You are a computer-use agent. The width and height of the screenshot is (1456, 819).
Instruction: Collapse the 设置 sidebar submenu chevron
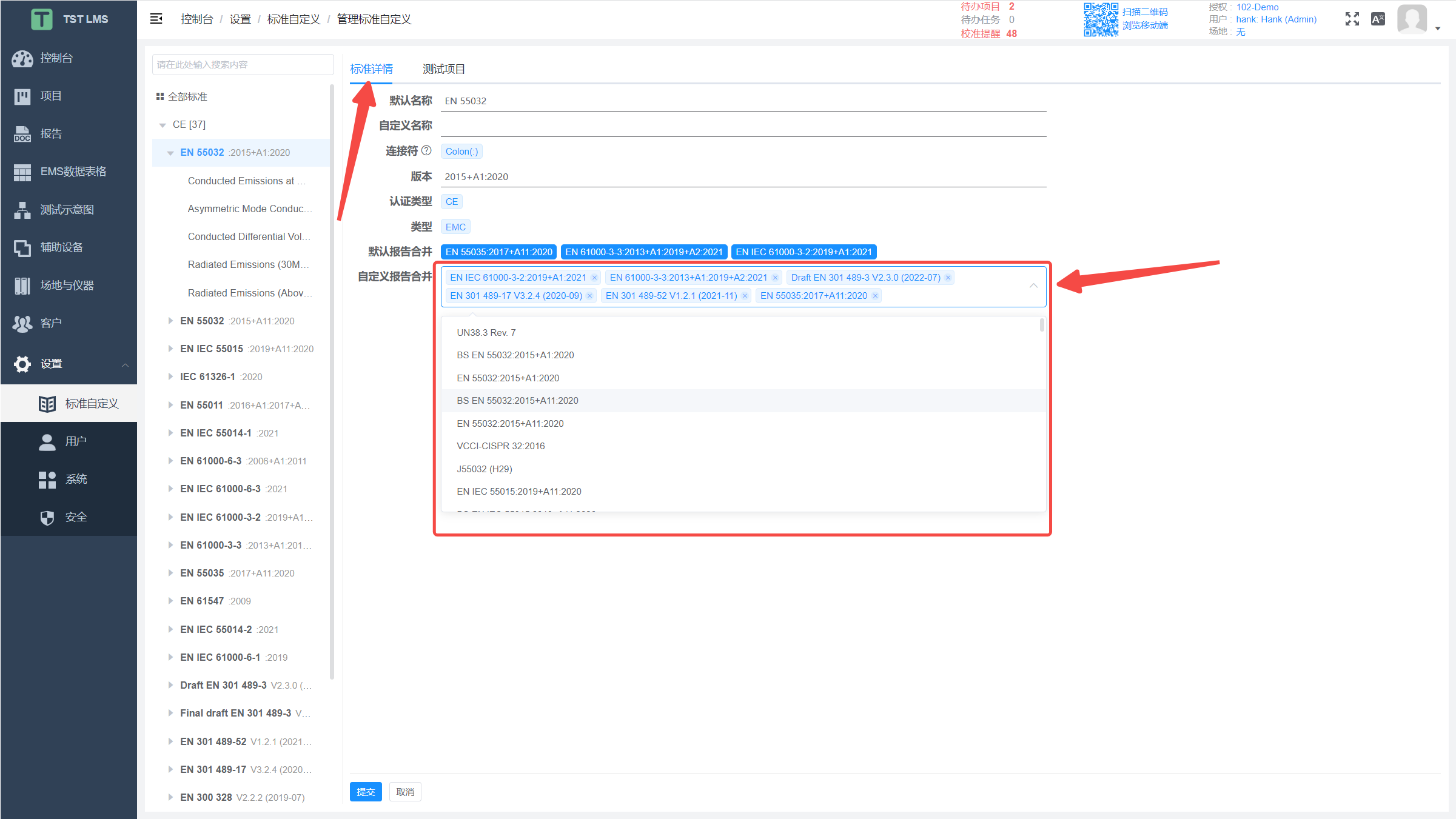125,364
